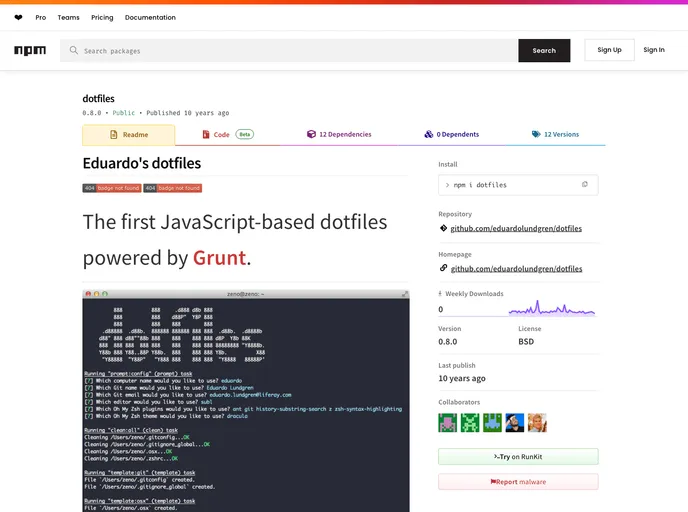Open the Pro menu item
This screenshot has height=512, width=688.
41,18
